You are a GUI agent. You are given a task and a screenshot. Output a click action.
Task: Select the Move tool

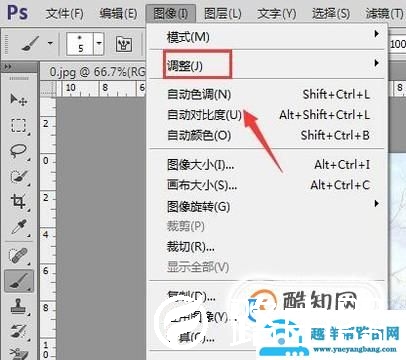pyautogui.click(x=18, y=99)
